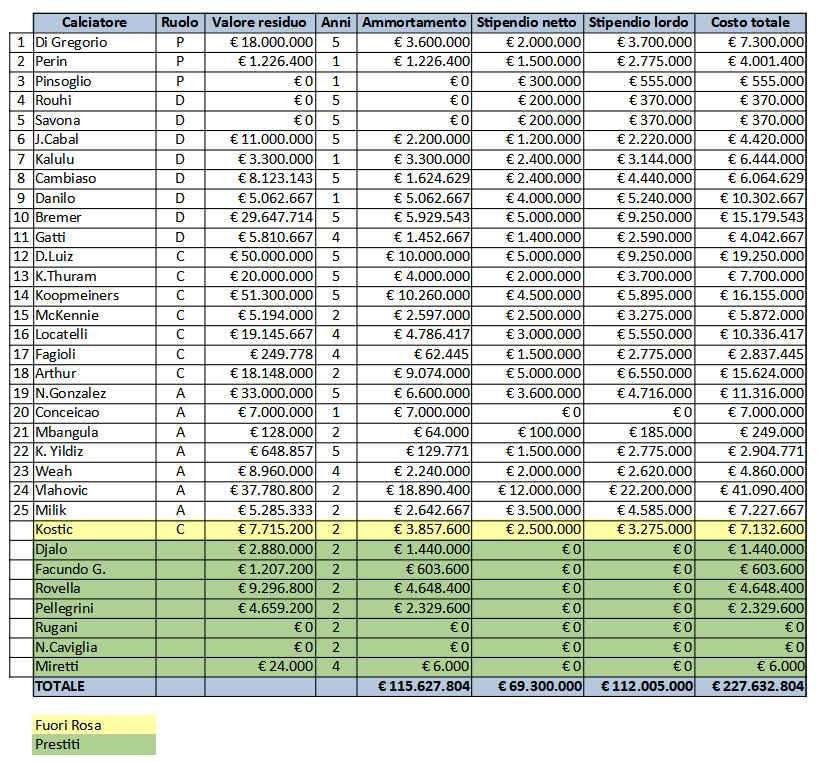Click Rovella amortization € 4.648.400

pos(414,589)
